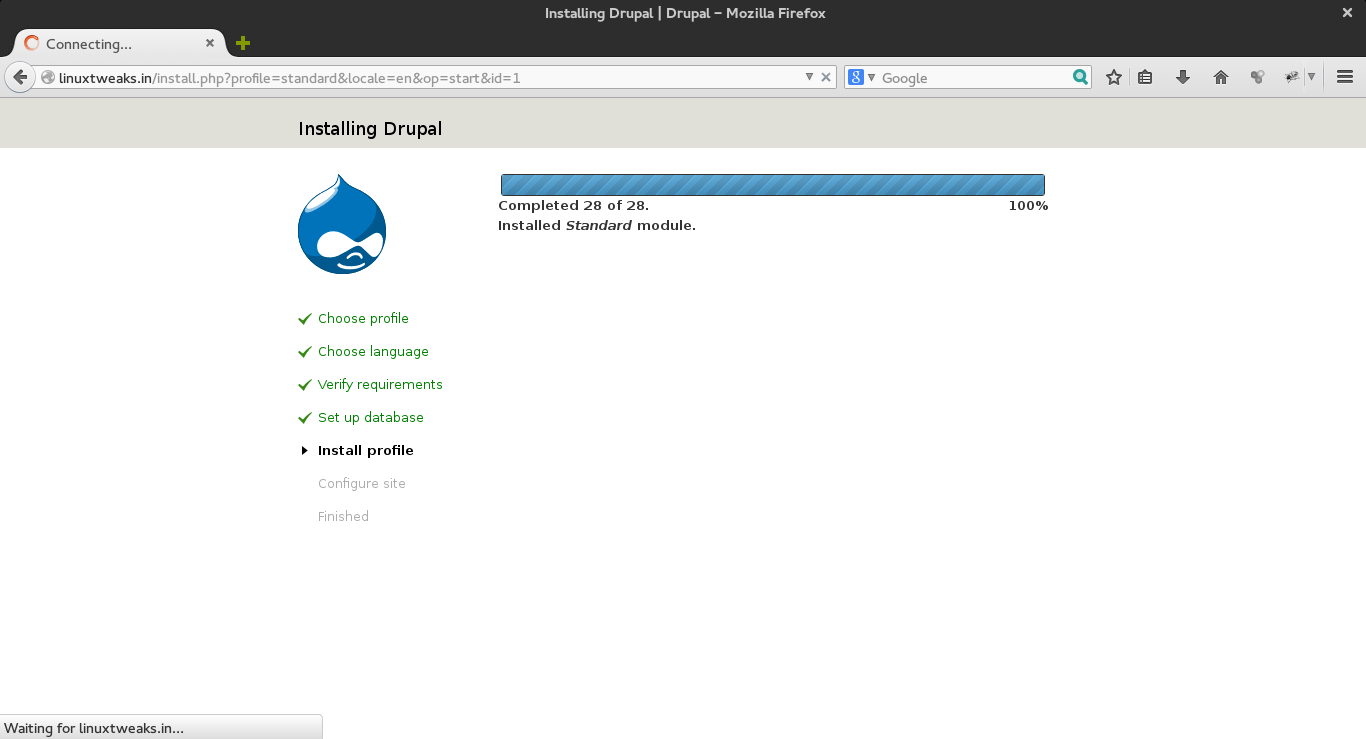Click the Install profile arrow marker
This screenshot has width=1366, height=739.
coord(305,450)
